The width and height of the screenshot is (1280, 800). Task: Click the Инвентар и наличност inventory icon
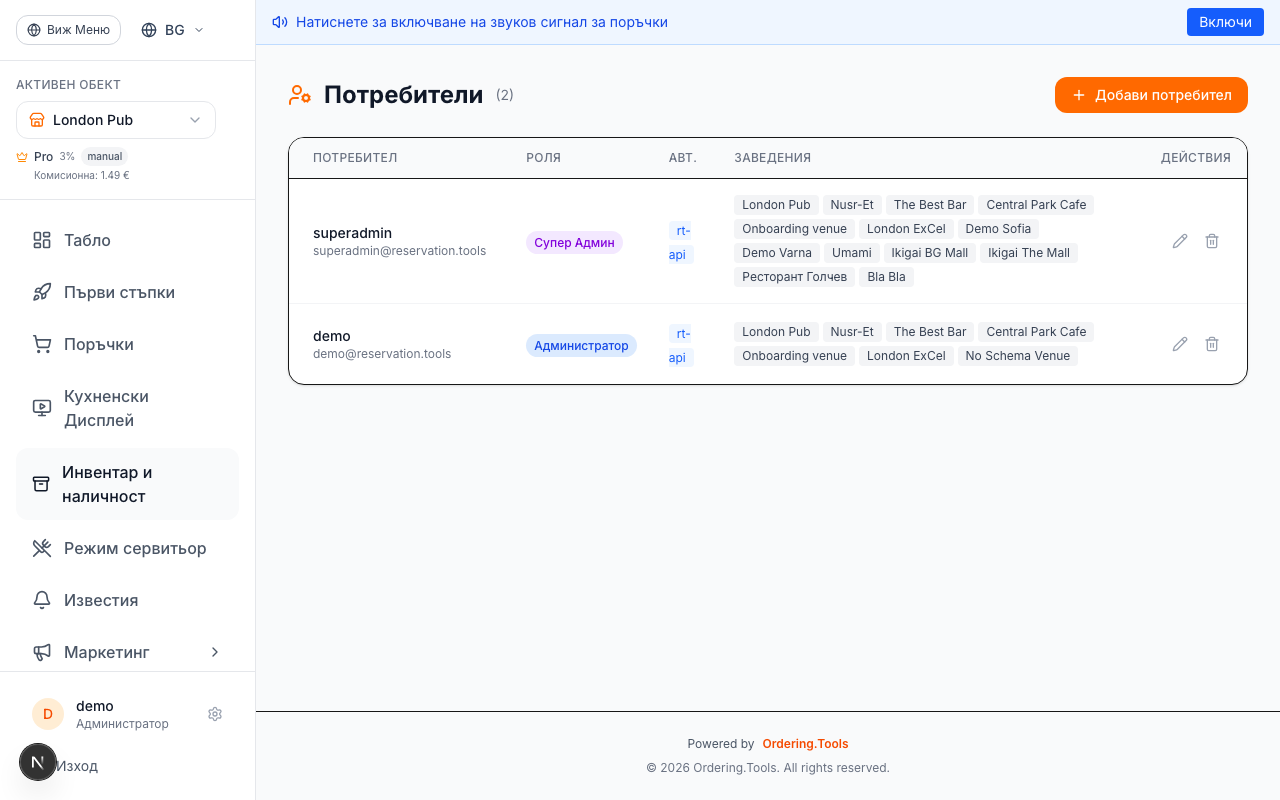point(41,483)
